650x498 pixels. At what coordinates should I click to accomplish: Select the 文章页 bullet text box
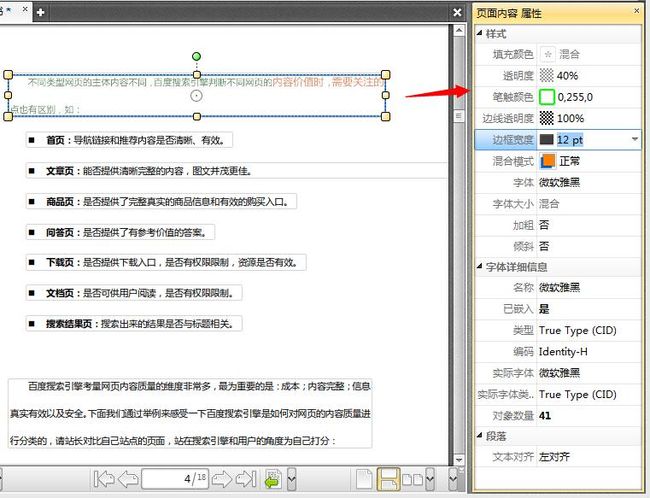pos(236,171)
